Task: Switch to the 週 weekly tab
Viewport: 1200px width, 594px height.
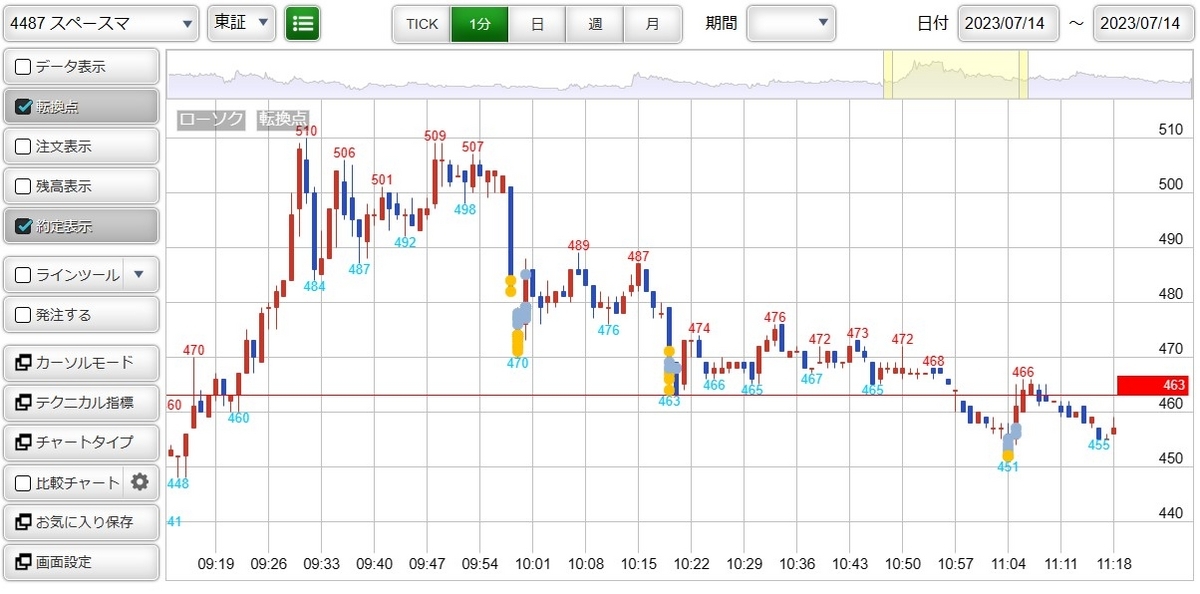Action: pyautogui.click(x=596, y=24)
